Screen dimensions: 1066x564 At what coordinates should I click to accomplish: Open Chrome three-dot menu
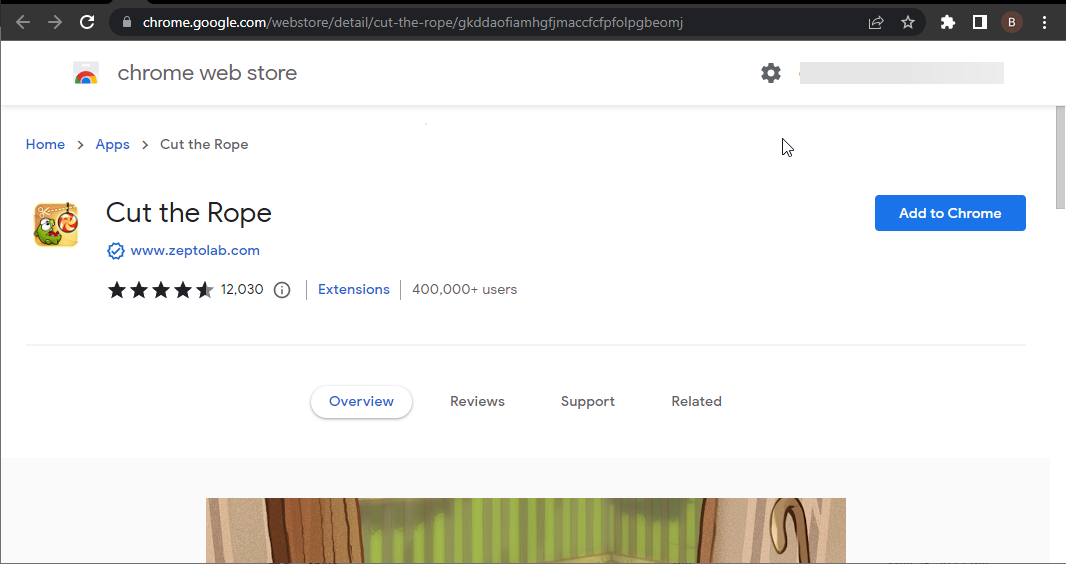tap(1044, 22)
